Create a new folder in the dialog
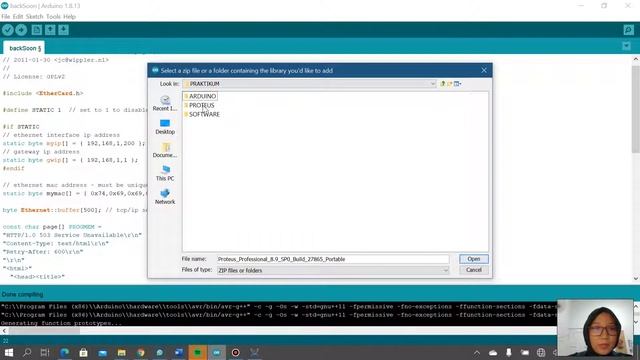Viewport: 640px width, 360px height. click(x=450, y=84)
